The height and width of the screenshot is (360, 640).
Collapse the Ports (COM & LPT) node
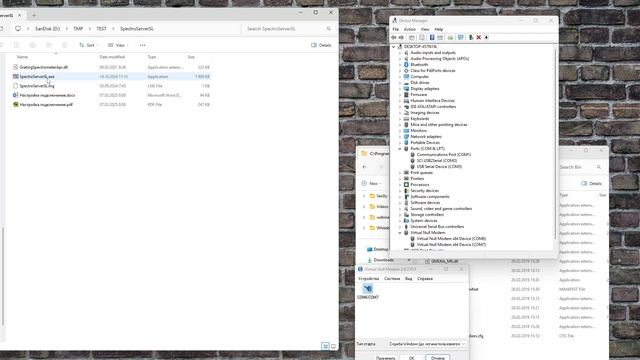(x=400, y=149)
